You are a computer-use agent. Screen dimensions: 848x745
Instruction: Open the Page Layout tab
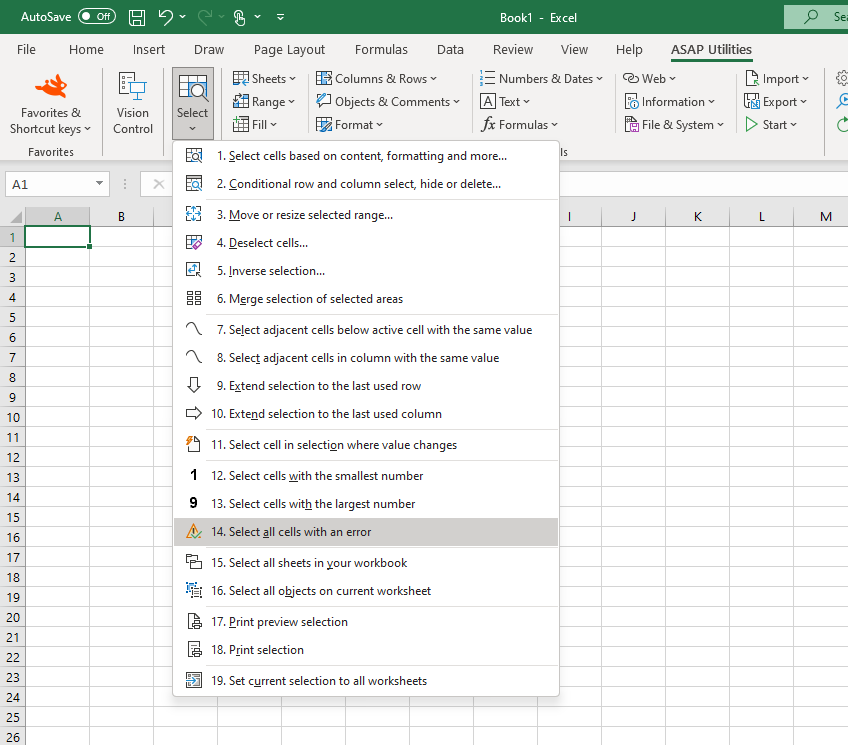(289, 50)
